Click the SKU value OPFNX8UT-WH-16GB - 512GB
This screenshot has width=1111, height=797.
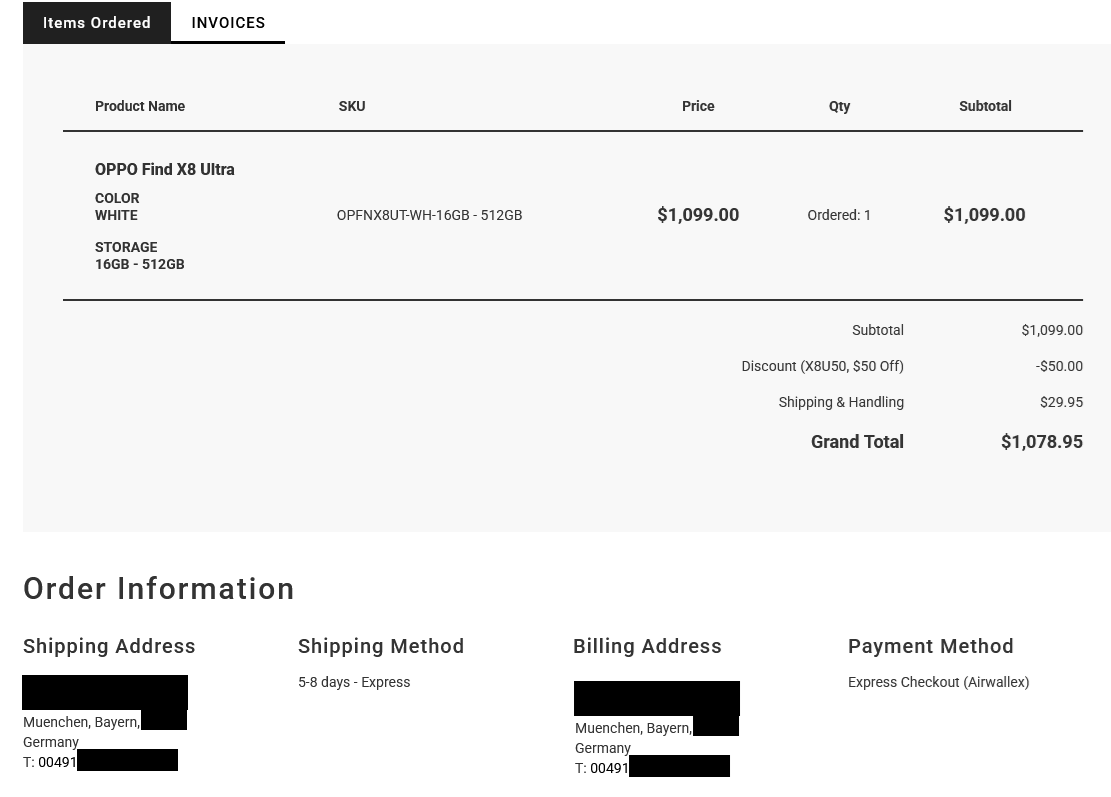click(429, 215)
